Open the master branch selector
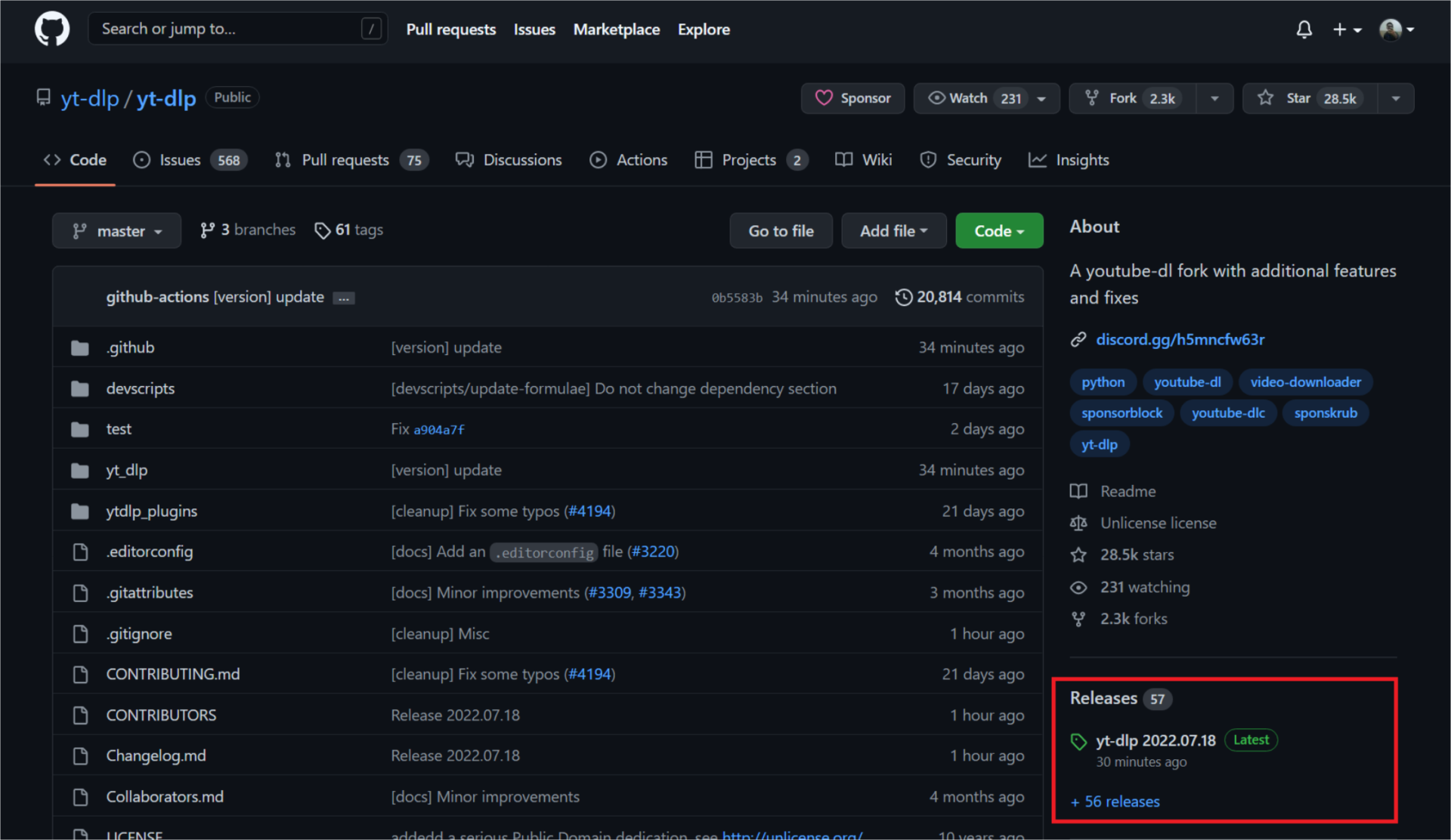 [x=116, y=230]
